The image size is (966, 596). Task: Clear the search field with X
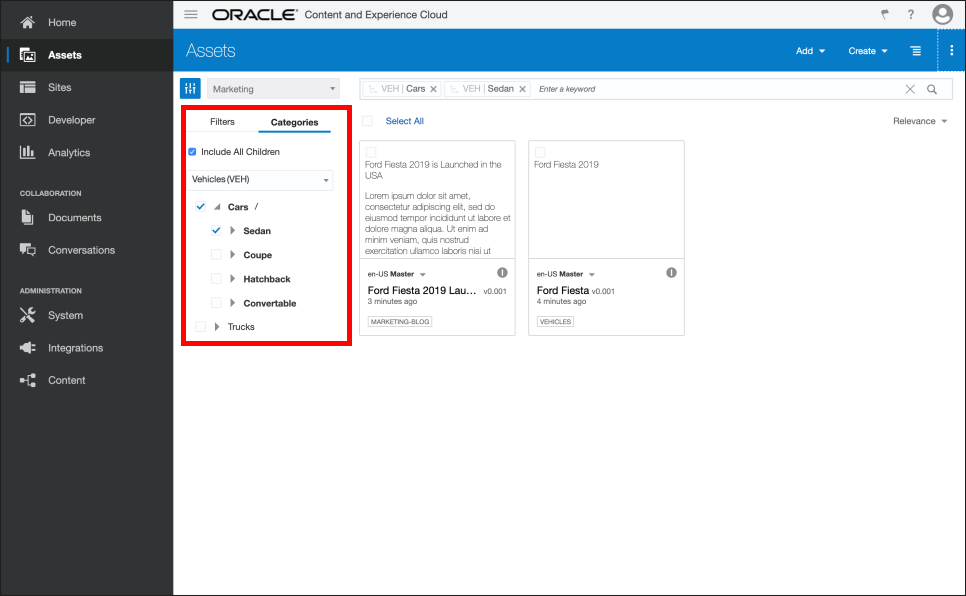coord(910,89)
